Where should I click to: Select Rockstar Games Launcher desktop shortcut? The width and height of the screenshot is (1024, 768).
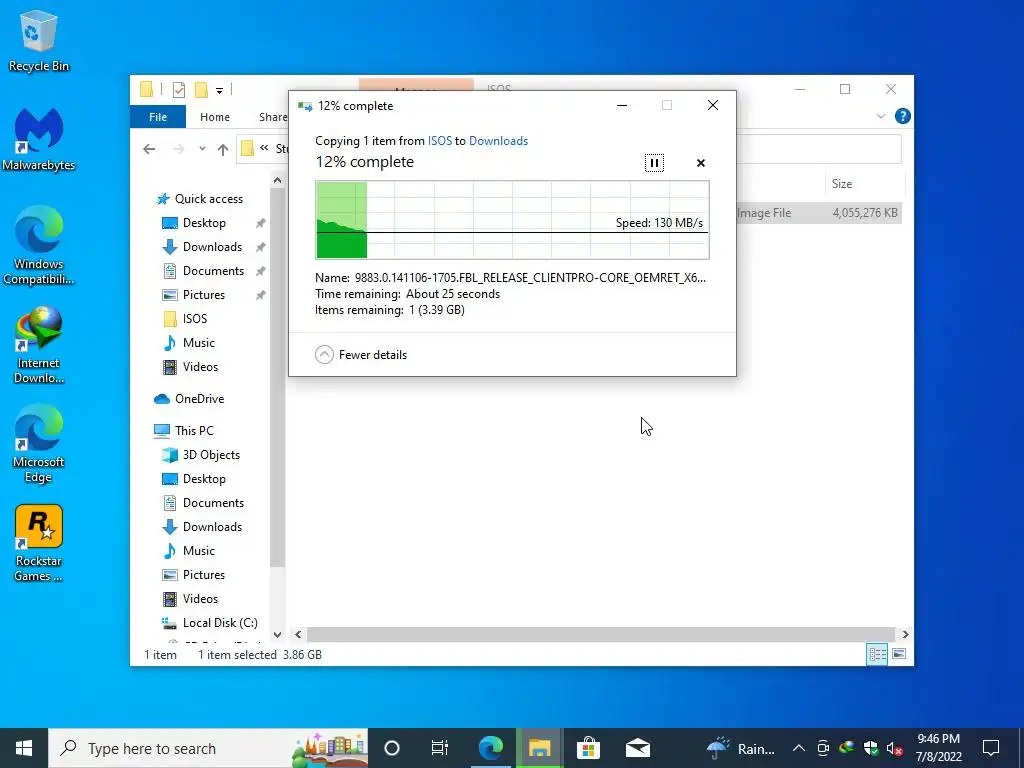pos(39,543)
